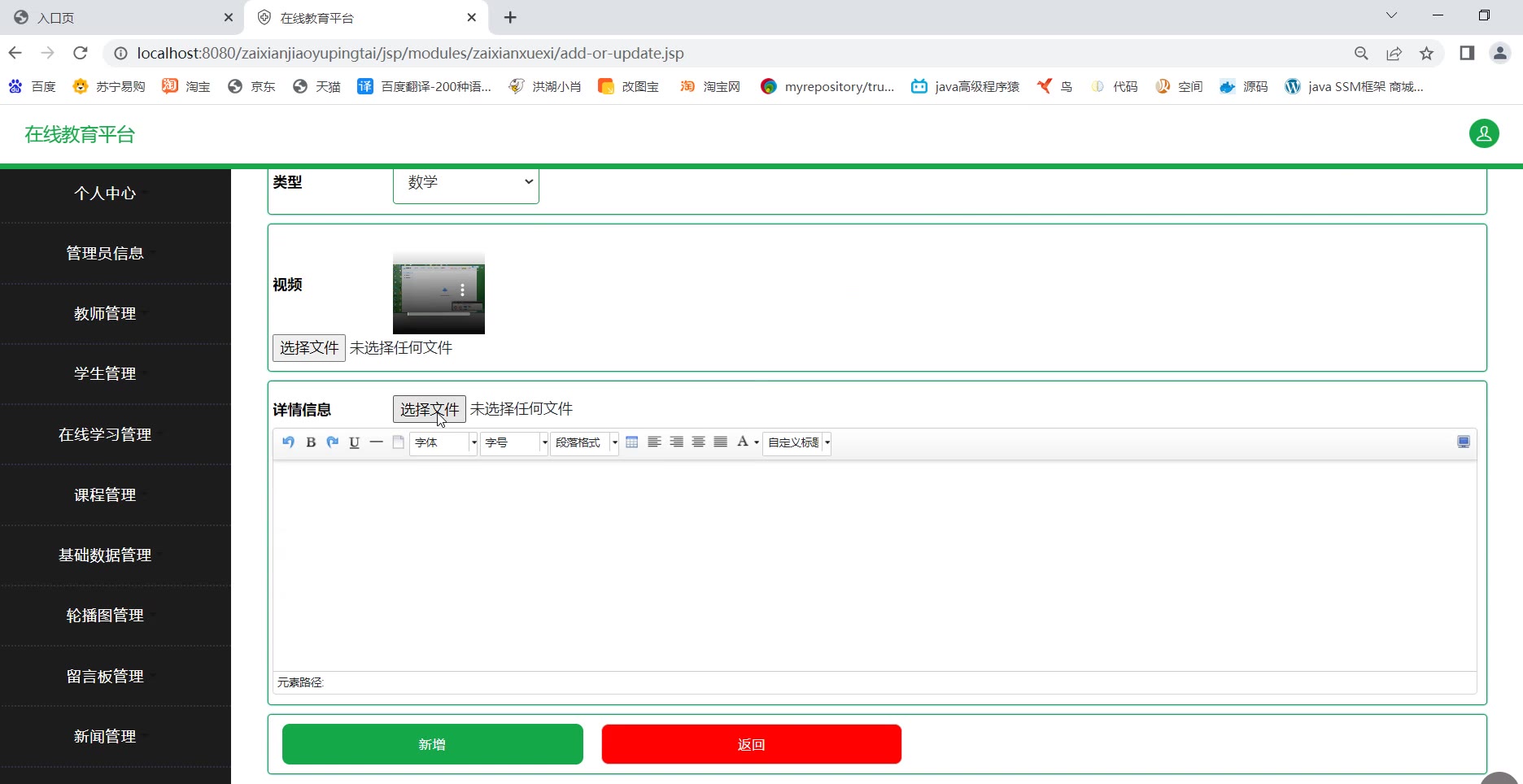Click the font color A icon
The height and width of the screenshot is (784, 1523).
[x=742, y=442]
